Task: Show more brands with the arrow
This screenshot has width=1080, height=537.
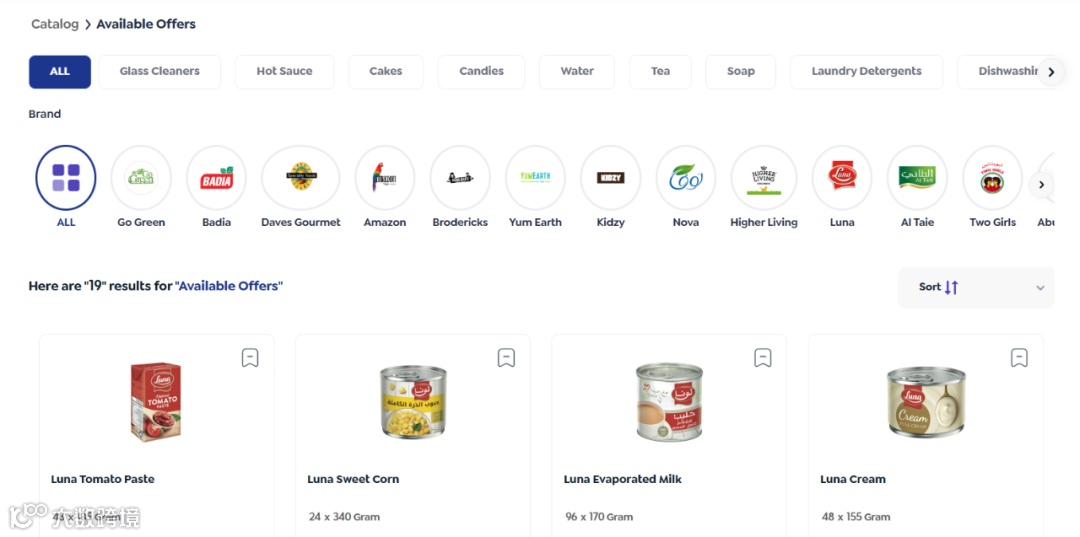Action: 1041,185
